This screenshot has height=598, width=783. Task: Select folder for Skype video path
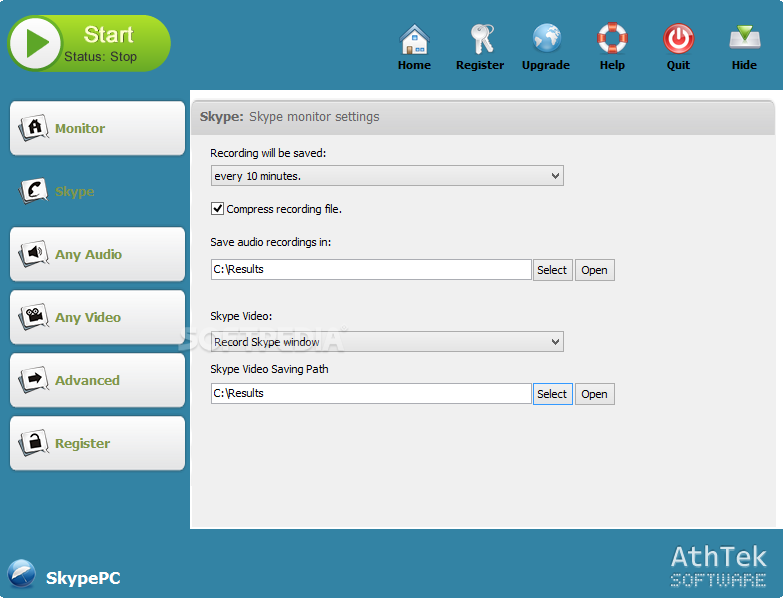[552, 394]
